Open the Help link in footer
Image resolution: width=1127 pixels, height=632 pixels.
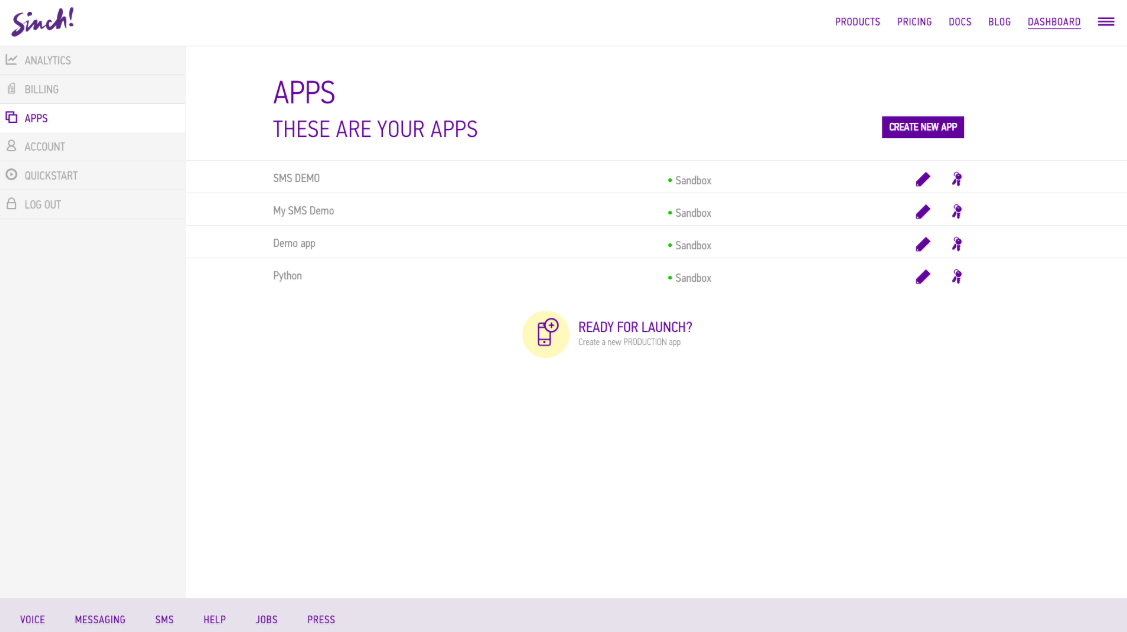(214, 620)
